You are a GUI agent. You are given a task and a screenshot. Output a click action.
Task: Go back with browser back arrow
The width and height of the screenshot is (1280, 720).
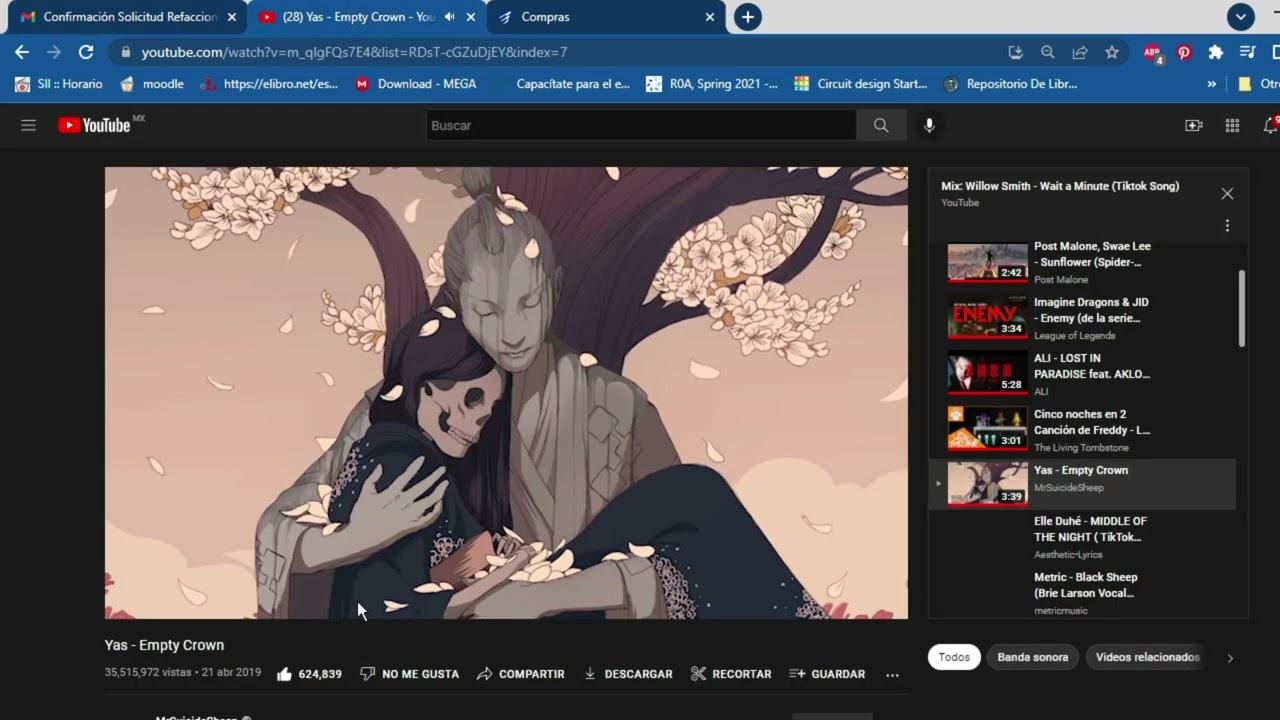[22, 52]
